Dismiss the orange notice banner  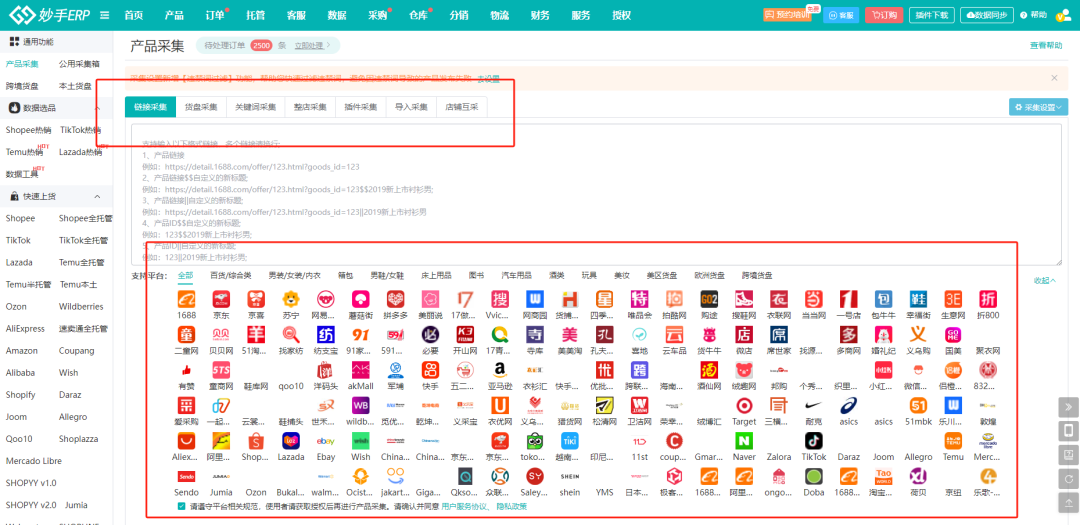pyautogui.click(x=1054, y=79)
